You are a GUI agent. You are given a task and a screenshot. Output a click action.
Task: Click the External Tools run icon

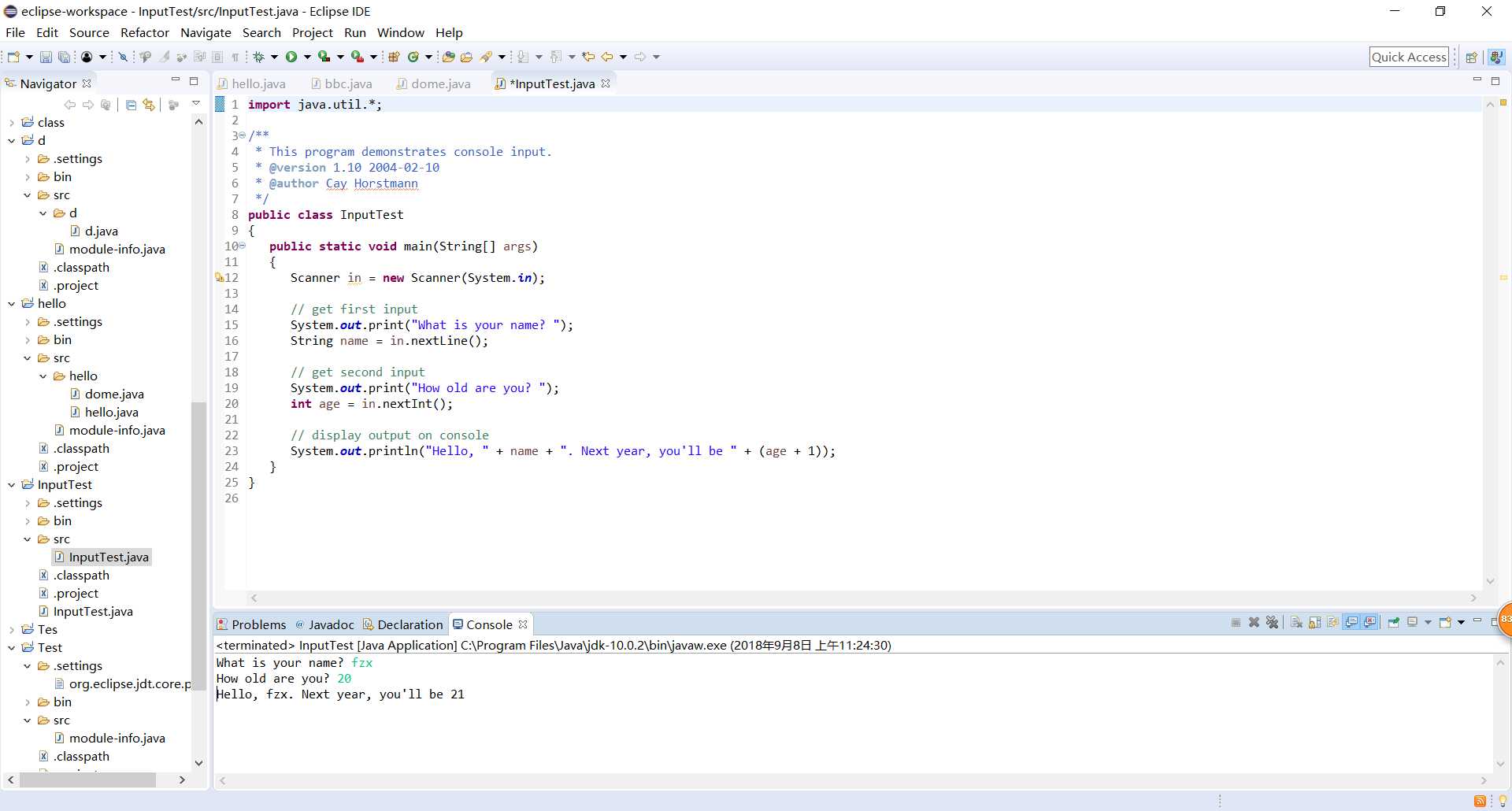coord(358,57)
